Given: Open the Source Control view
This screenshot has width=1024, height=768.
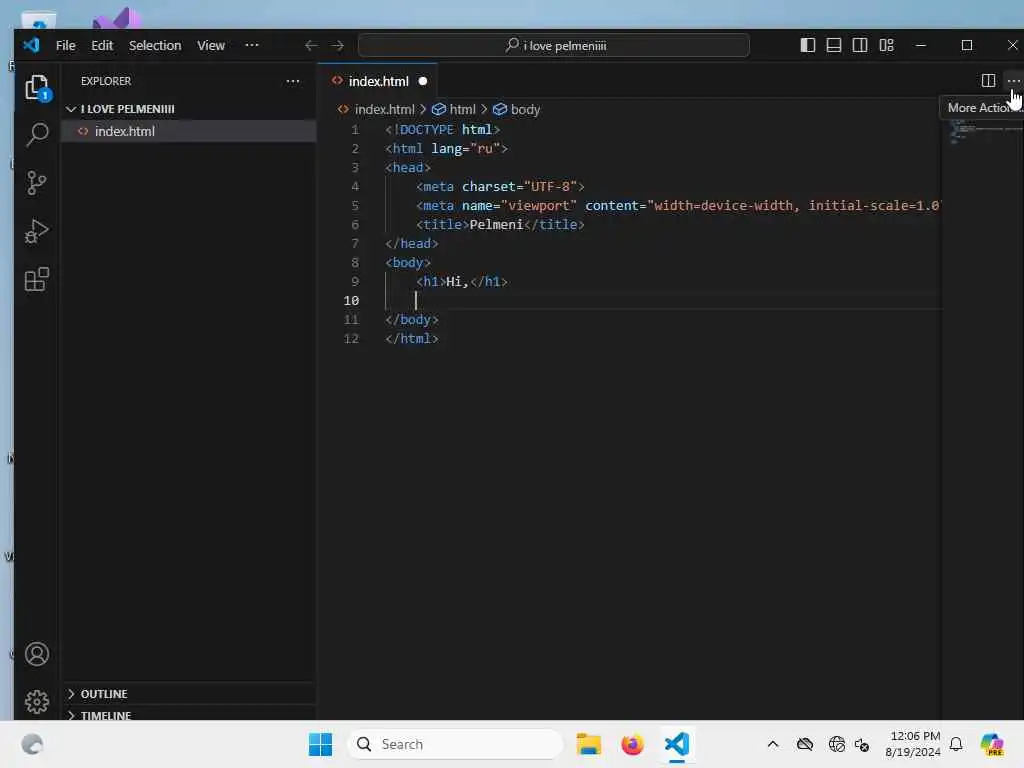Looking at the screenshot, I should [x=37, y=183].
